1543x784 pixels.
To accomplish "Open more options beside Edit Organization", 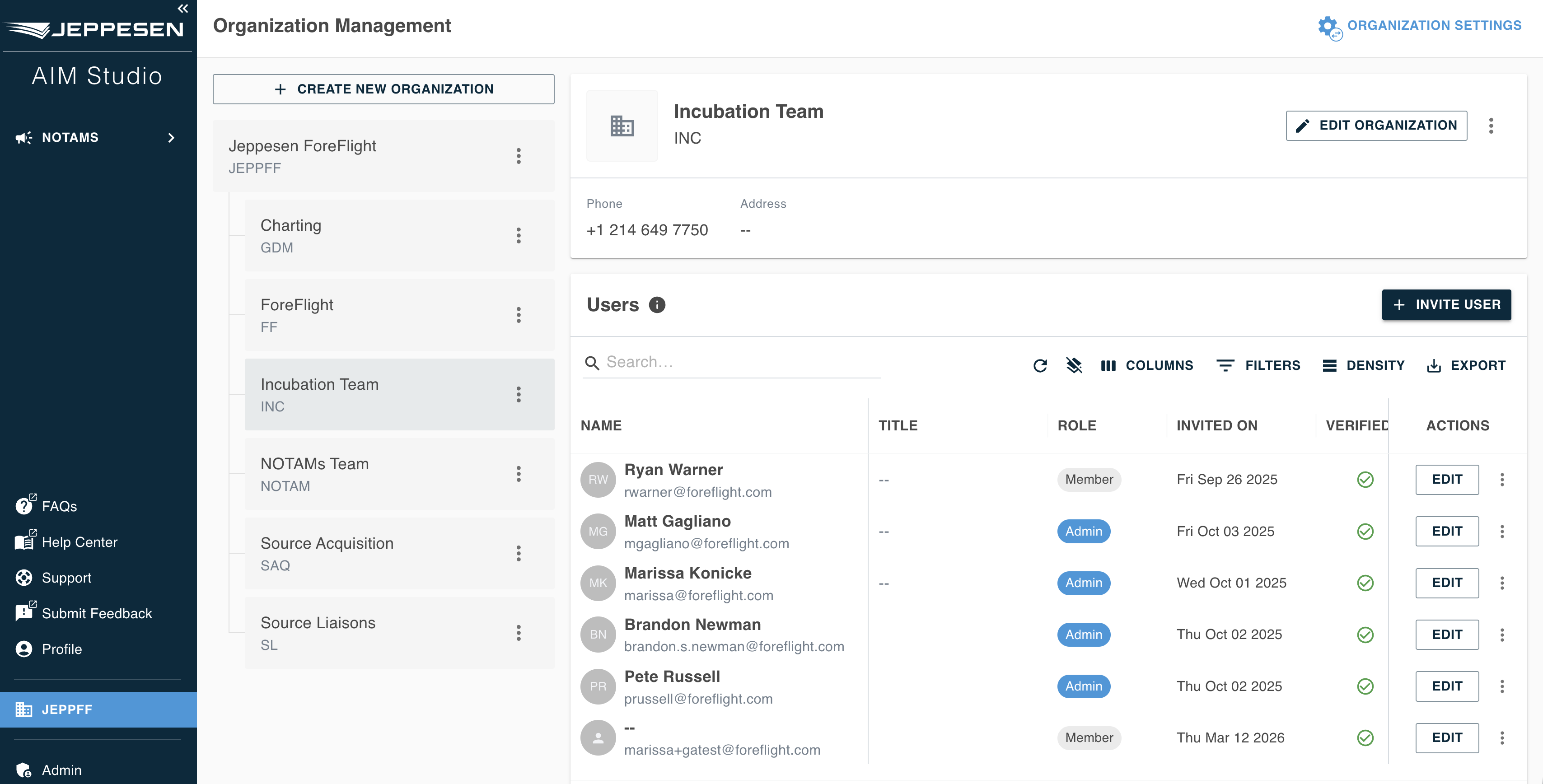I will tap(1492, 126).
